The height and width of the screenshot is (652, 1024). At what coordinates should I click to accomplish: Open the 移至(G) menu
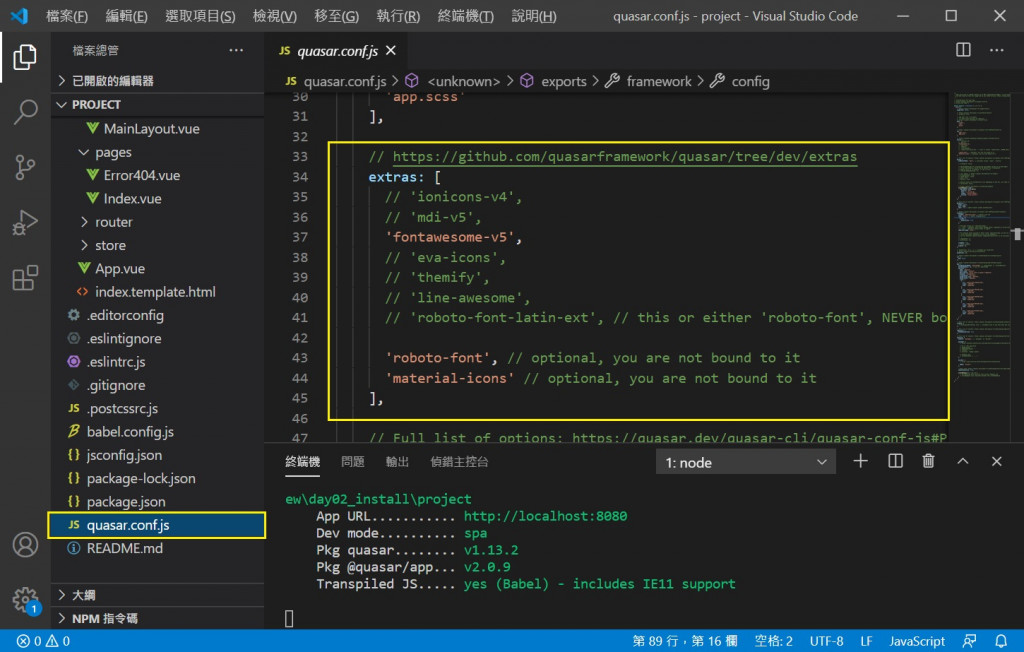click(x=336, y=16)
